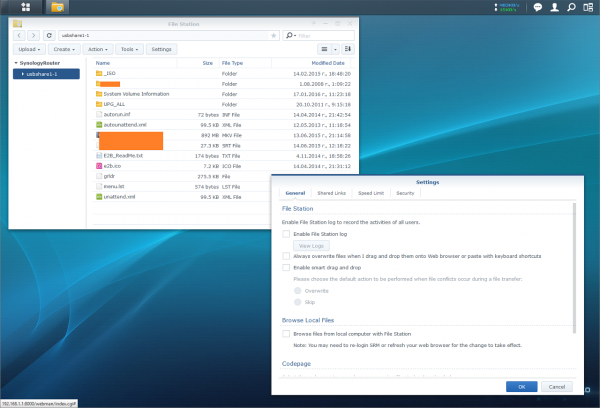
Task: Open the Main Menu grid icon
Action: [x=26, y=7]
